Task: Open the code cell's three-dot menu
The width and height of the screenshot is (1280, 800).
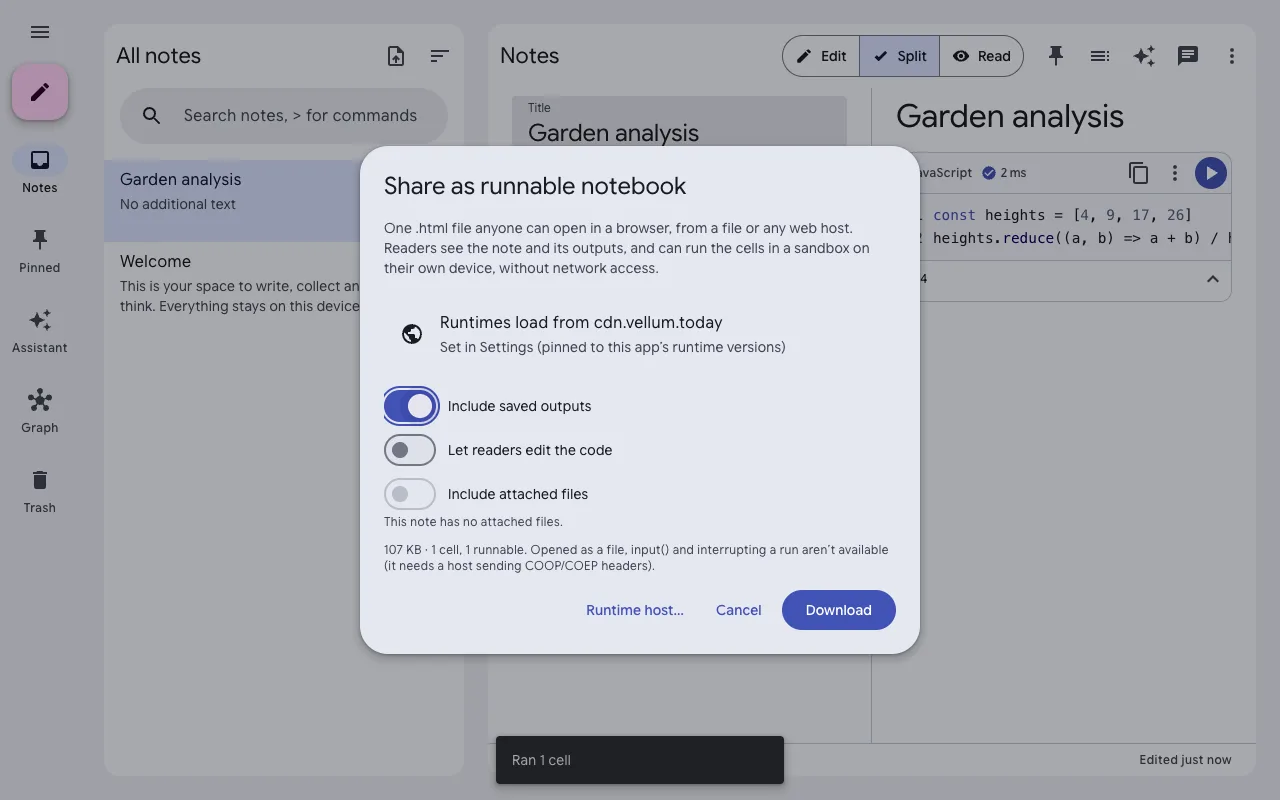Action: [1175, 173]
